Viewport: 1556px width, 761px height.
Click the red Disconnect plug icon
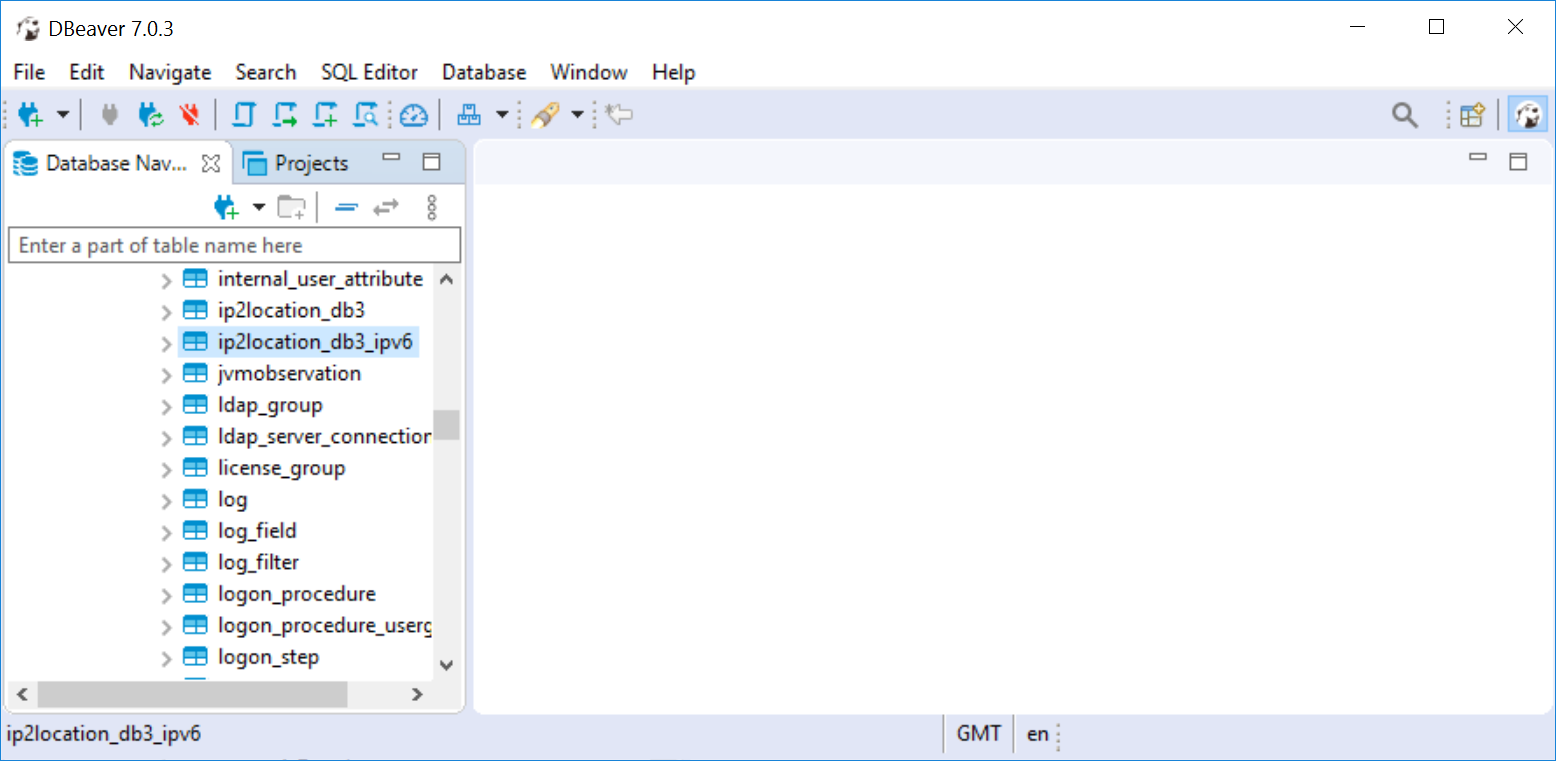pyautogui.click(x=189, y=115)
